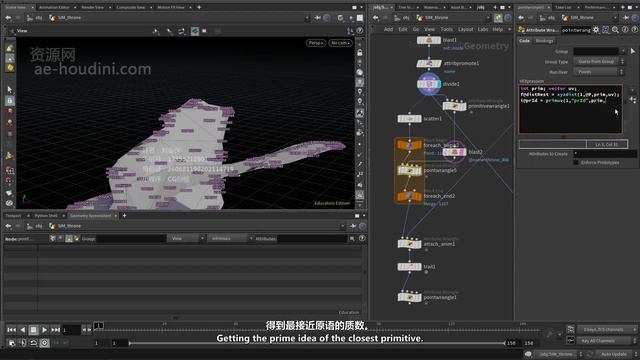
Task: Select the attach_anim1 node
Action: point(409,244)
